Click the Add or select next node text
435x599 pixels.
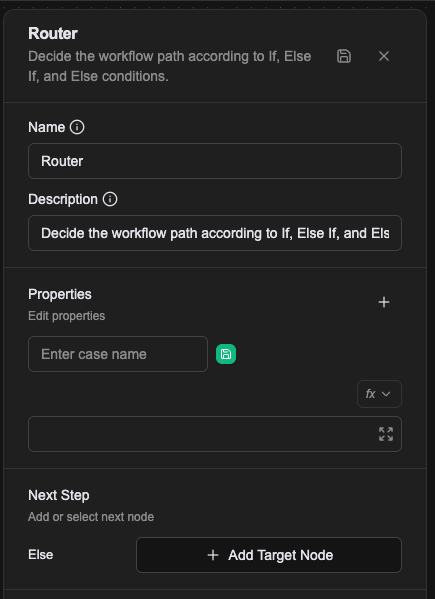pyautogui.click(x=91, y=517)
